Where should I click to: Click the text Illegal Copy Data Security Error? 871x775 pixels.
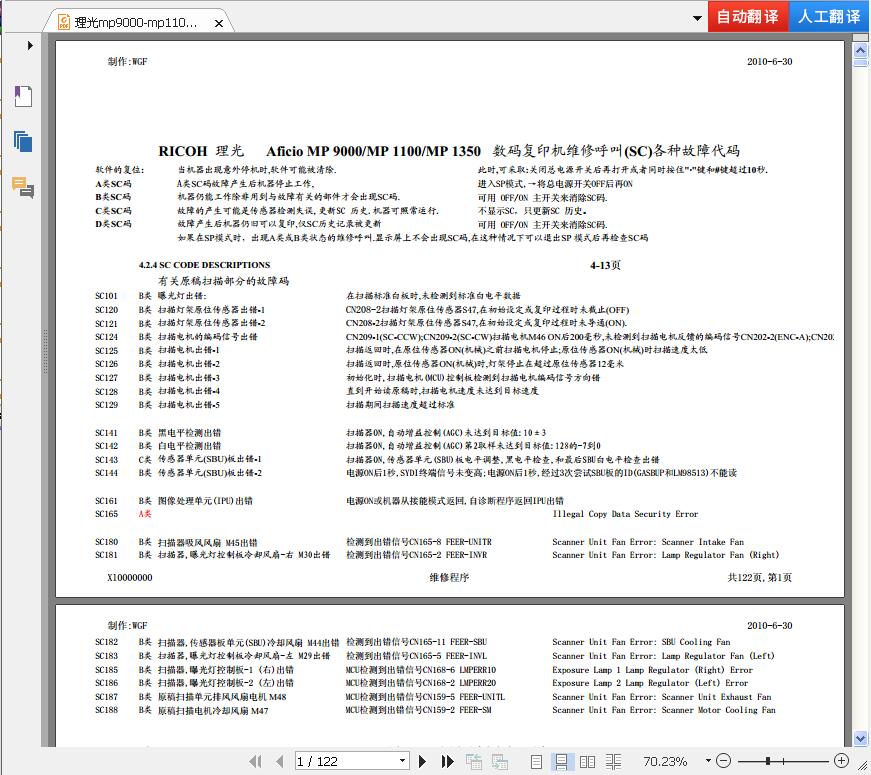click(x=625, y=514)
